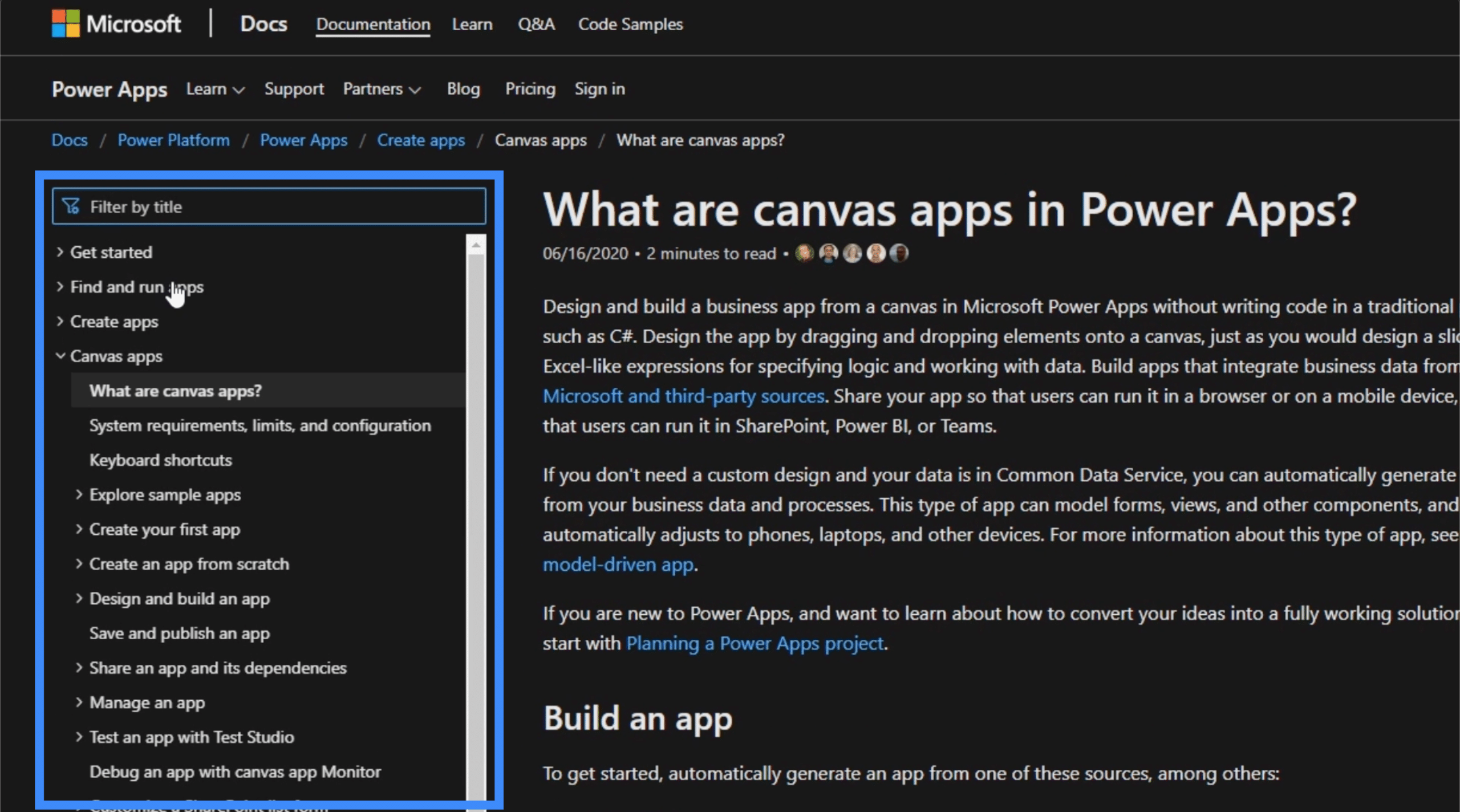Toggle the Learn dropdown menu
The width and height of the screenshot is (1460, 812).
214,89
